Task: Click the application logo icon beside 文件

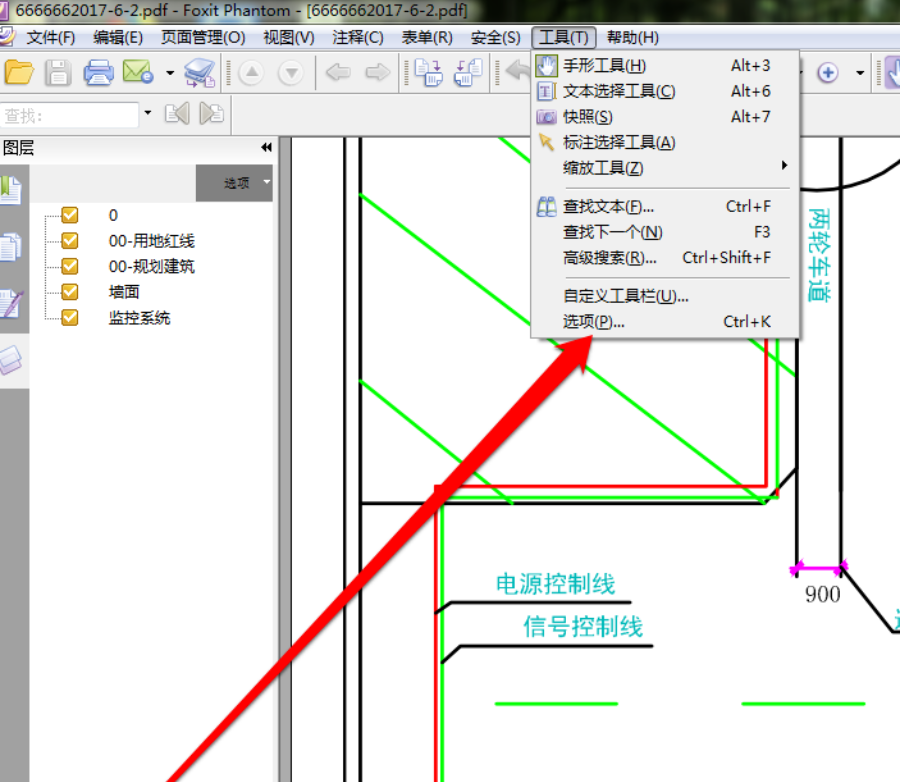Action: (x=7, y=36)
